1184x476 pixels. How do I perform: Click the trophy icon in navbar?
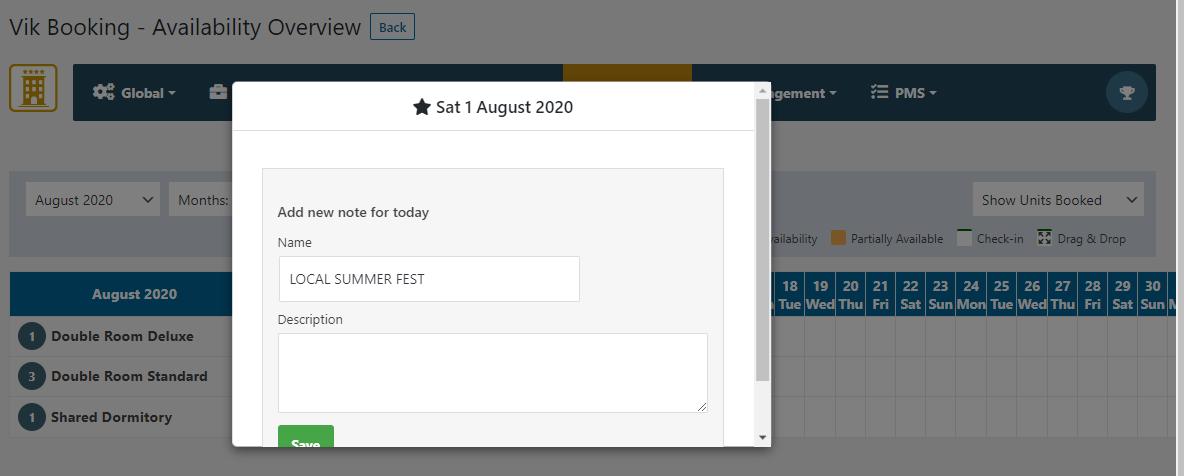1127,93
